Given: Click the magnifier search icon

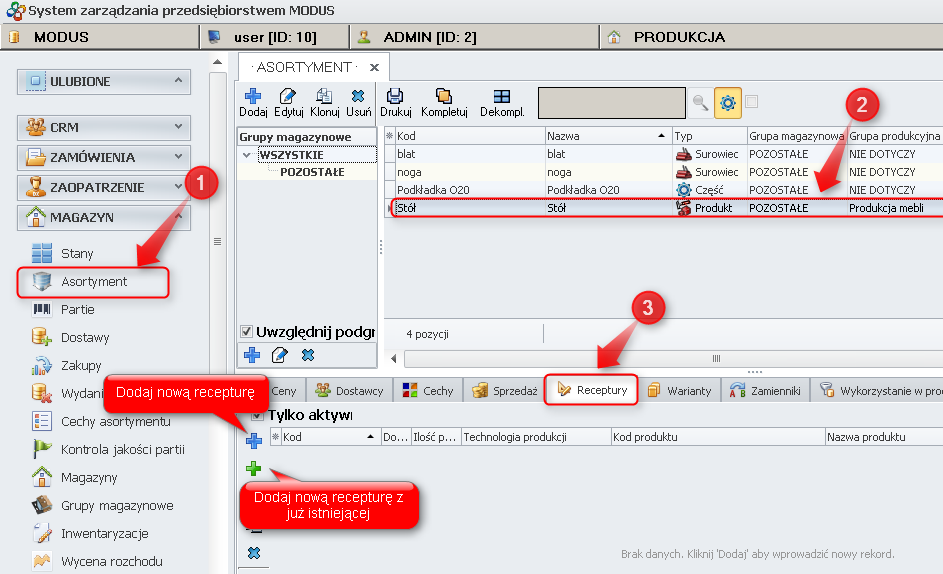Looking at the screenshot, I should point(700,102).
